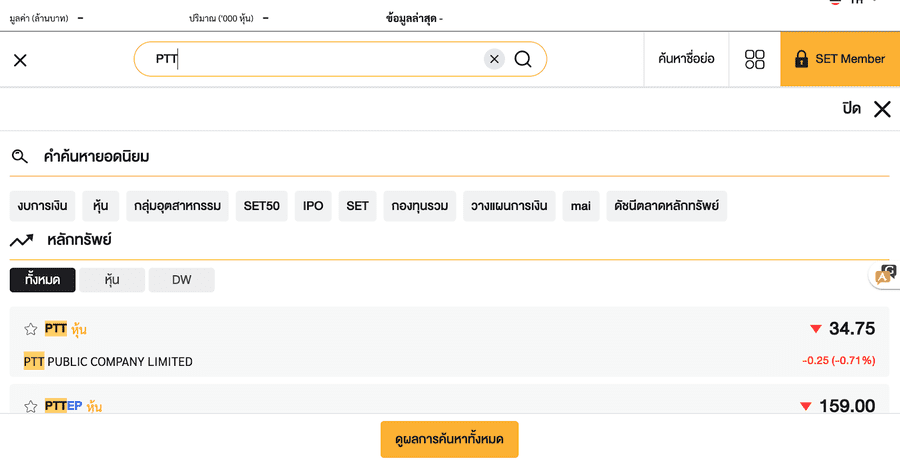Choose the IPO popular search tag
The width and height of the screenshot is (900, 465).
click(x=313, y=206)
